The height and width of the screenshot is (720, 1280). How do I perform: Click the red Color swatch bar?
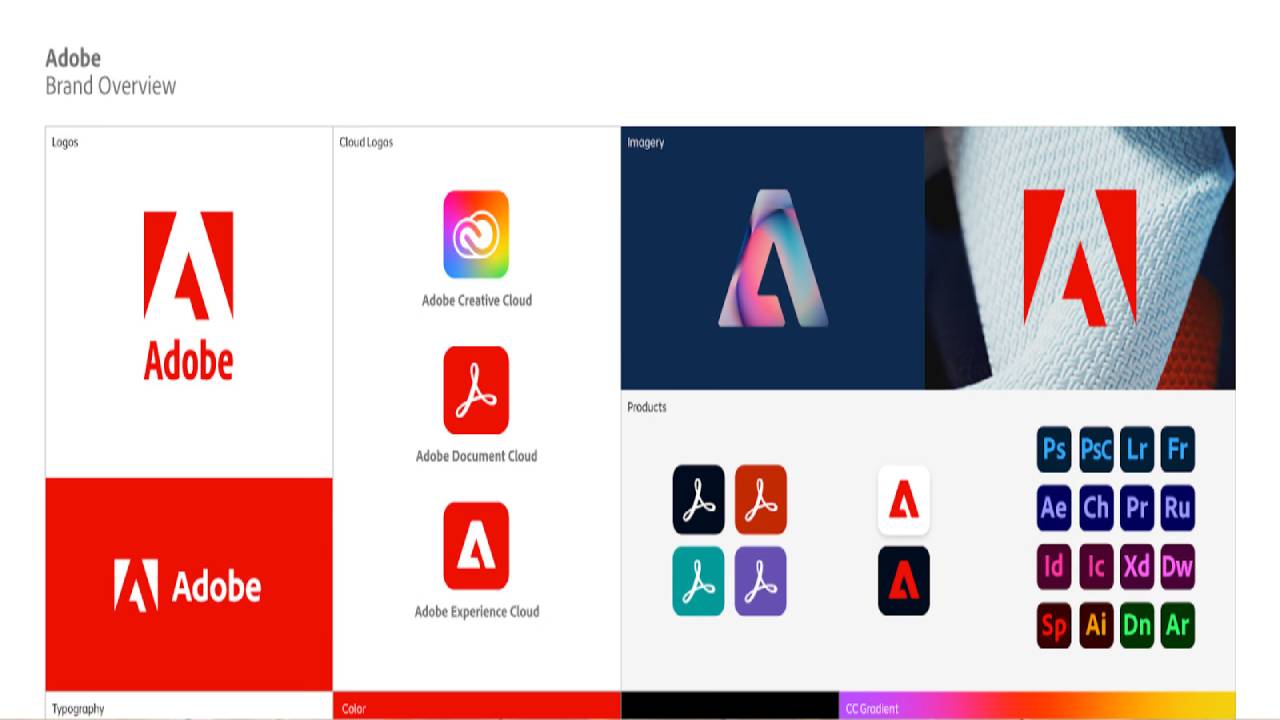click(477, 705)
